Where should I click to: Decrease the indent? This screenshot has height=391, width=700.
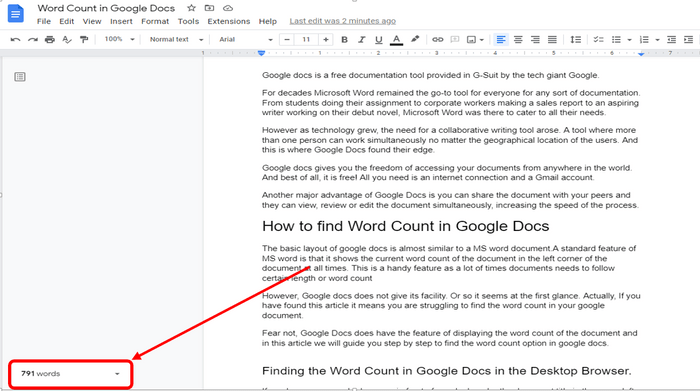click(671, 40)
